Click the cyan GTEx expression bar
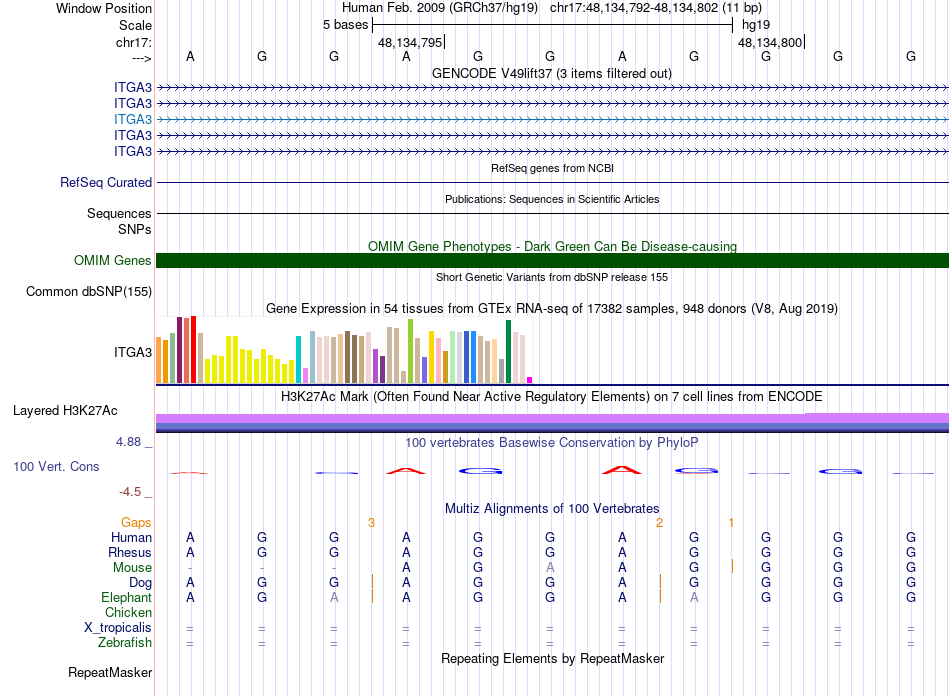 coord(298,359)
